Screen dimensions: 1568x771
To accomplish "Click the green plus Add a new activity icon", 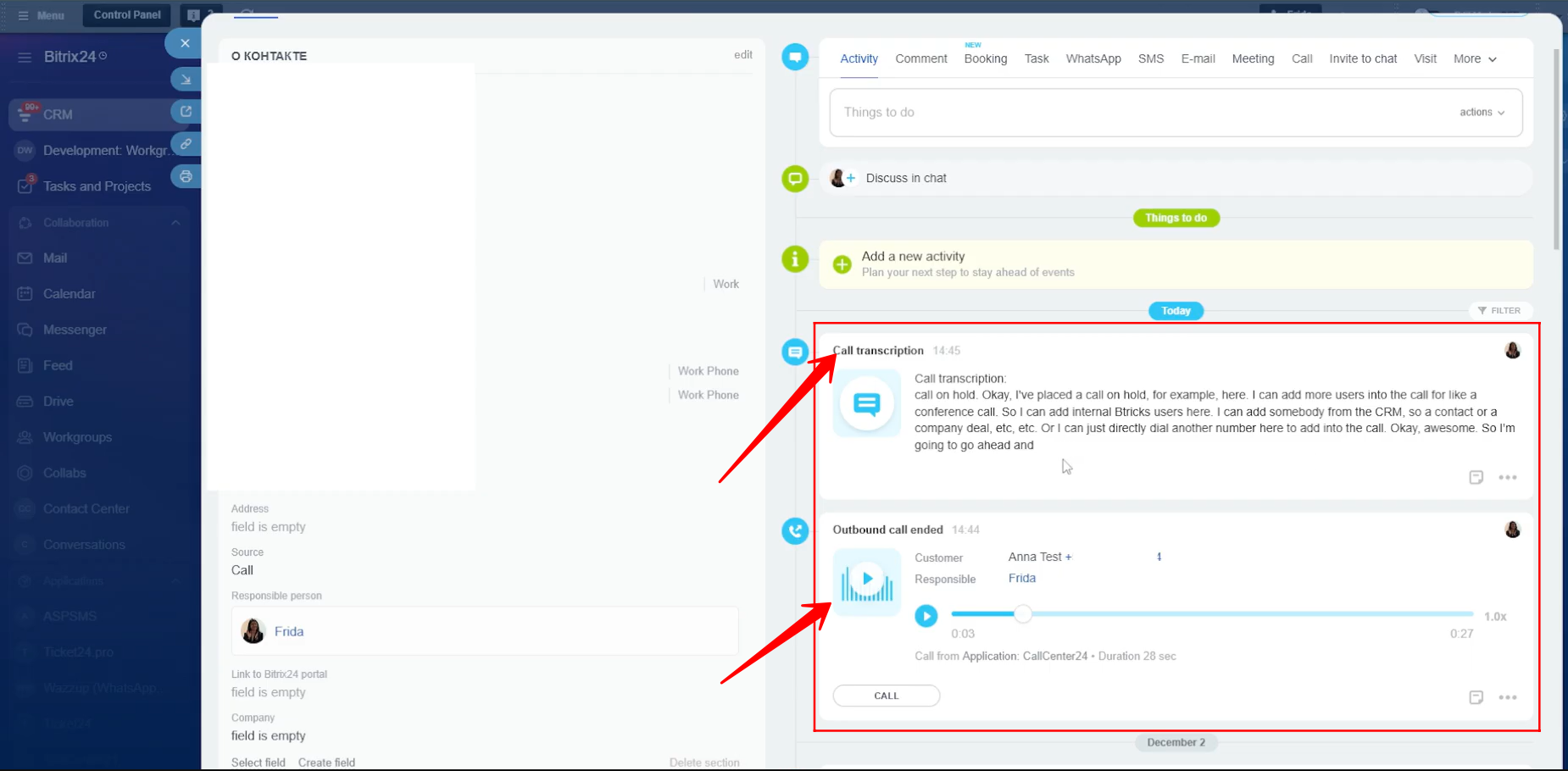I will (x=842, y=264).
